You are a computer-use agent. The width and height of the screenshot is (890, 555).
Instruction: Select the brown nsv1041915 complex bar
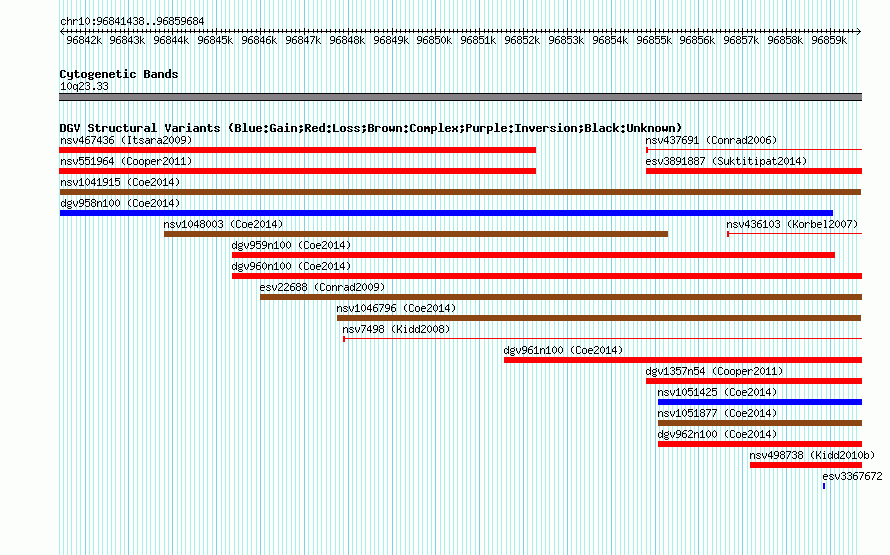[x=460, y=192]
